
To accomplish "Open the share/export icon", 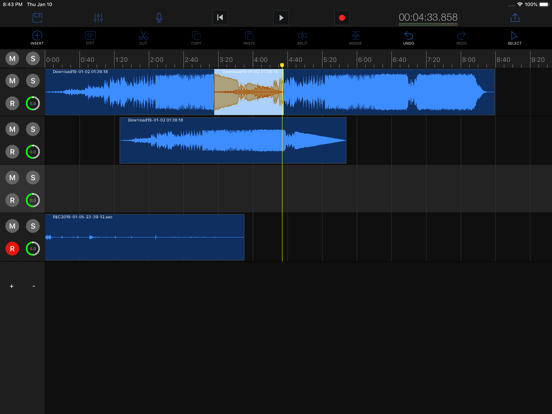I will tap(515, 18).
